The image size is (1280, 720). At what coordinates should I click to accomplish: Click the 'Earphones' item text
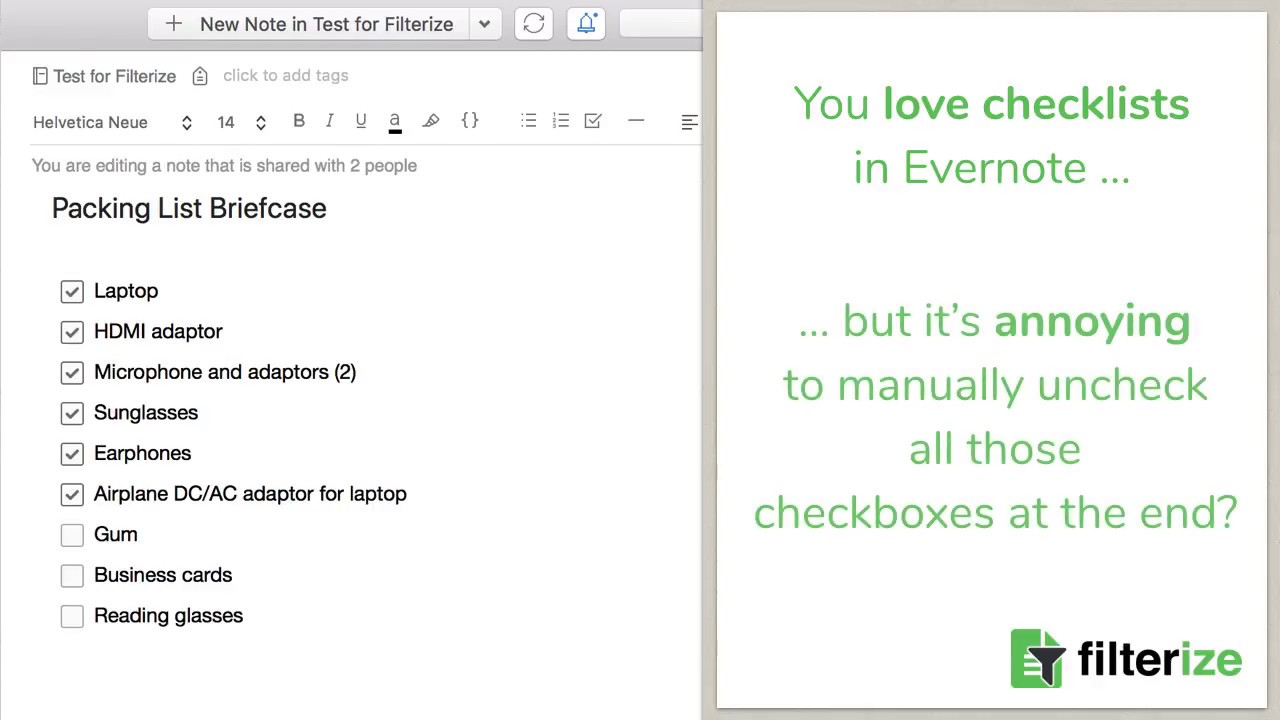142,453
